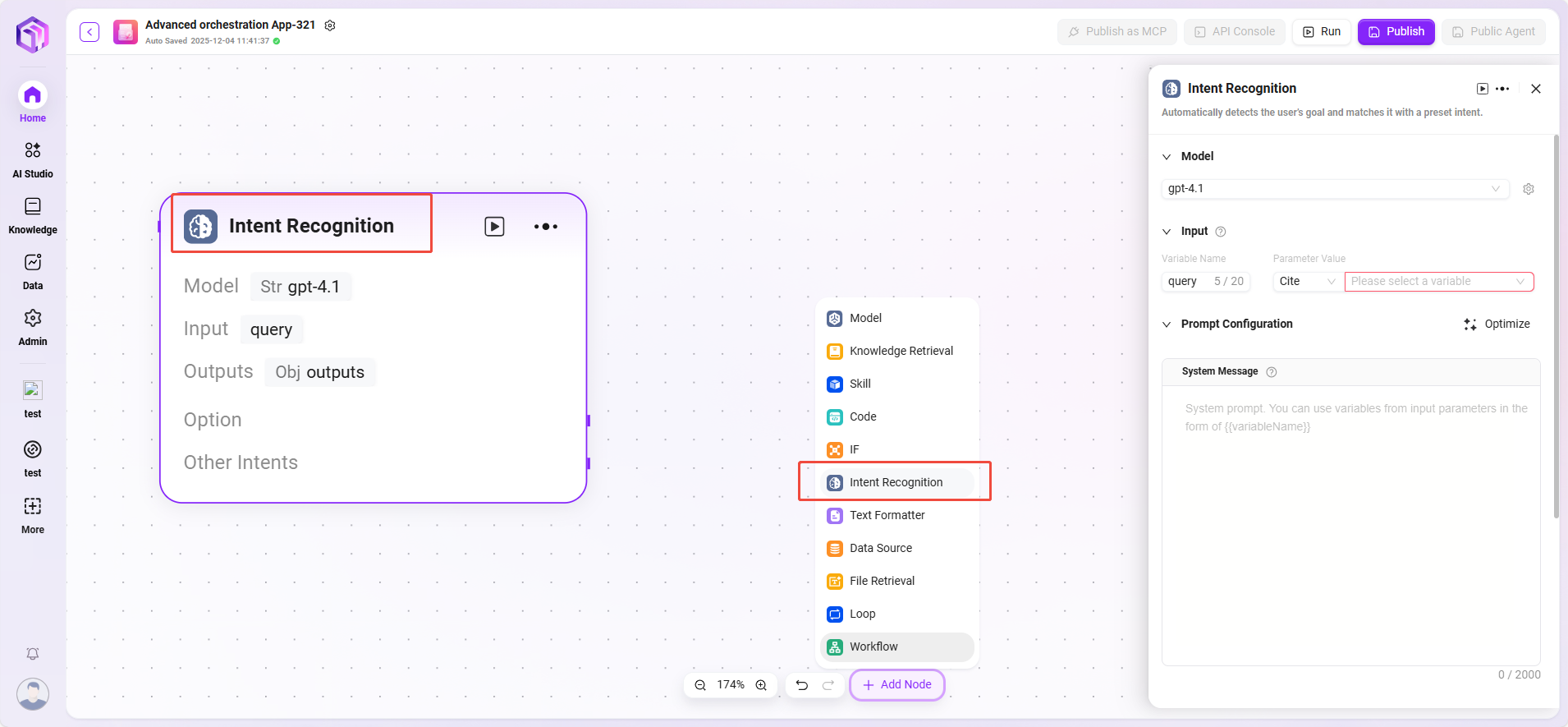Choose Text Formatter in node list

pos(887,515)
